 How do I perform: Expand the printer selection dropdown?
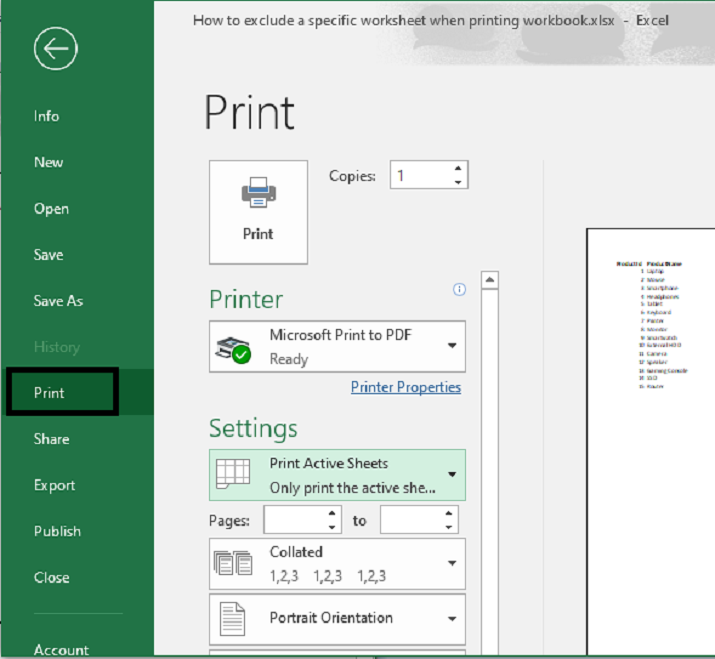[x=452, y=346]
